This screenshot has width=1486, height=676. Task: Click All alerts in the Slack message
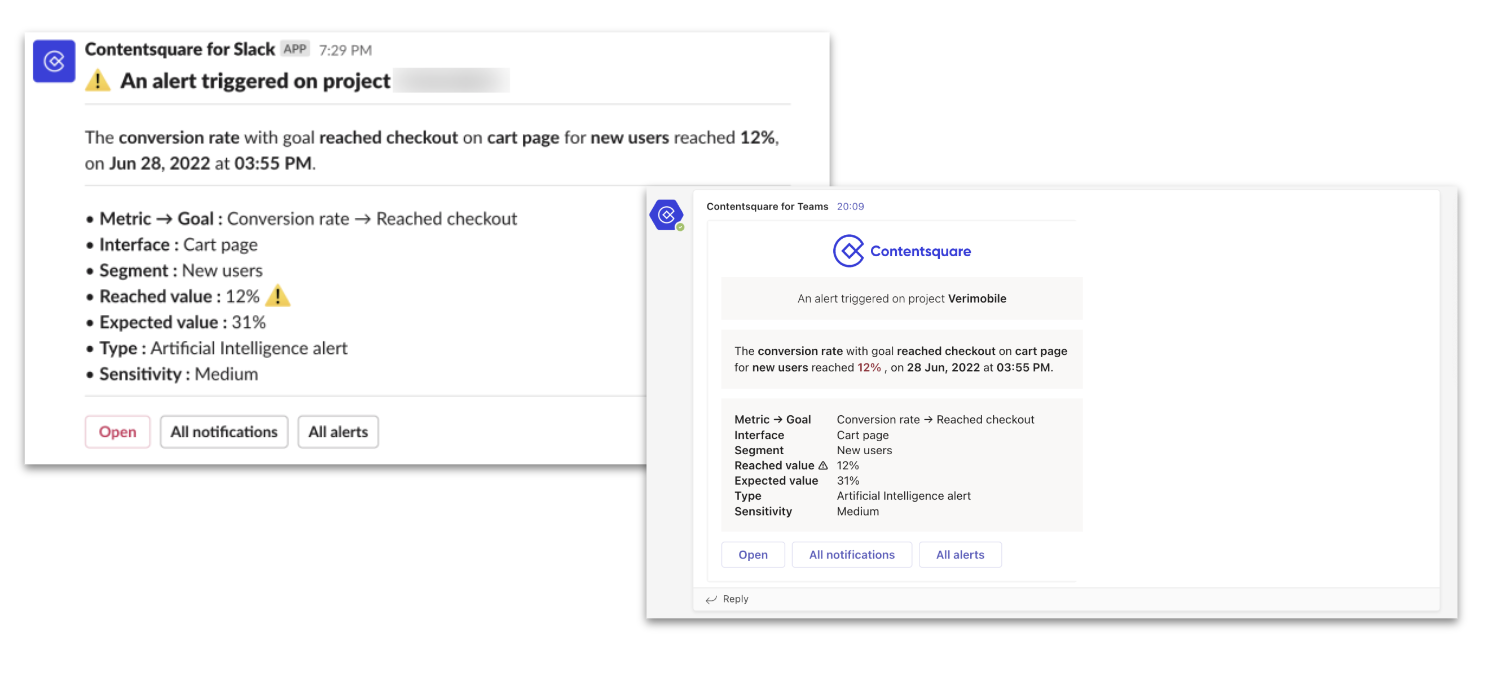tap(338, 431)
